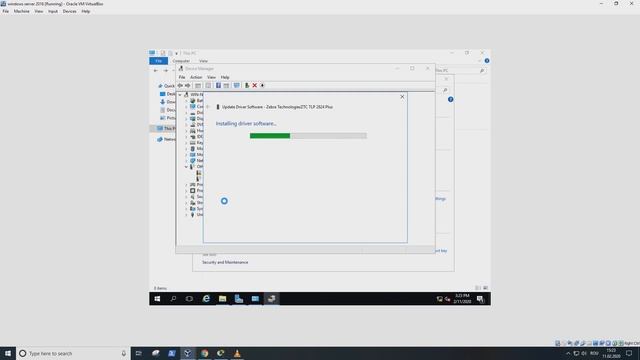
Task: Click guest taskbar search magnifier
Action: coord(173,299)
